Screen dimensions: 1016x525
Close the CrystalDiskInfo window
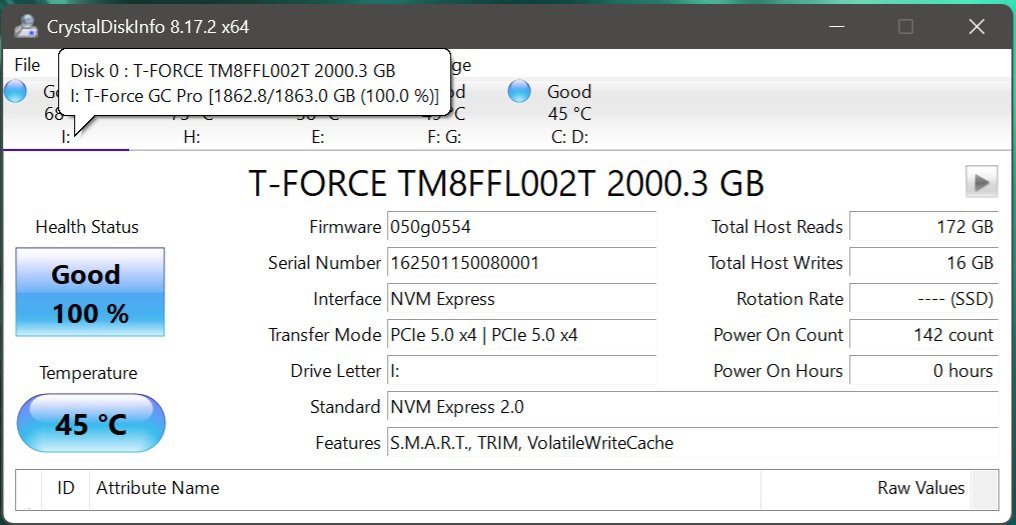click(x=976, y=27)
